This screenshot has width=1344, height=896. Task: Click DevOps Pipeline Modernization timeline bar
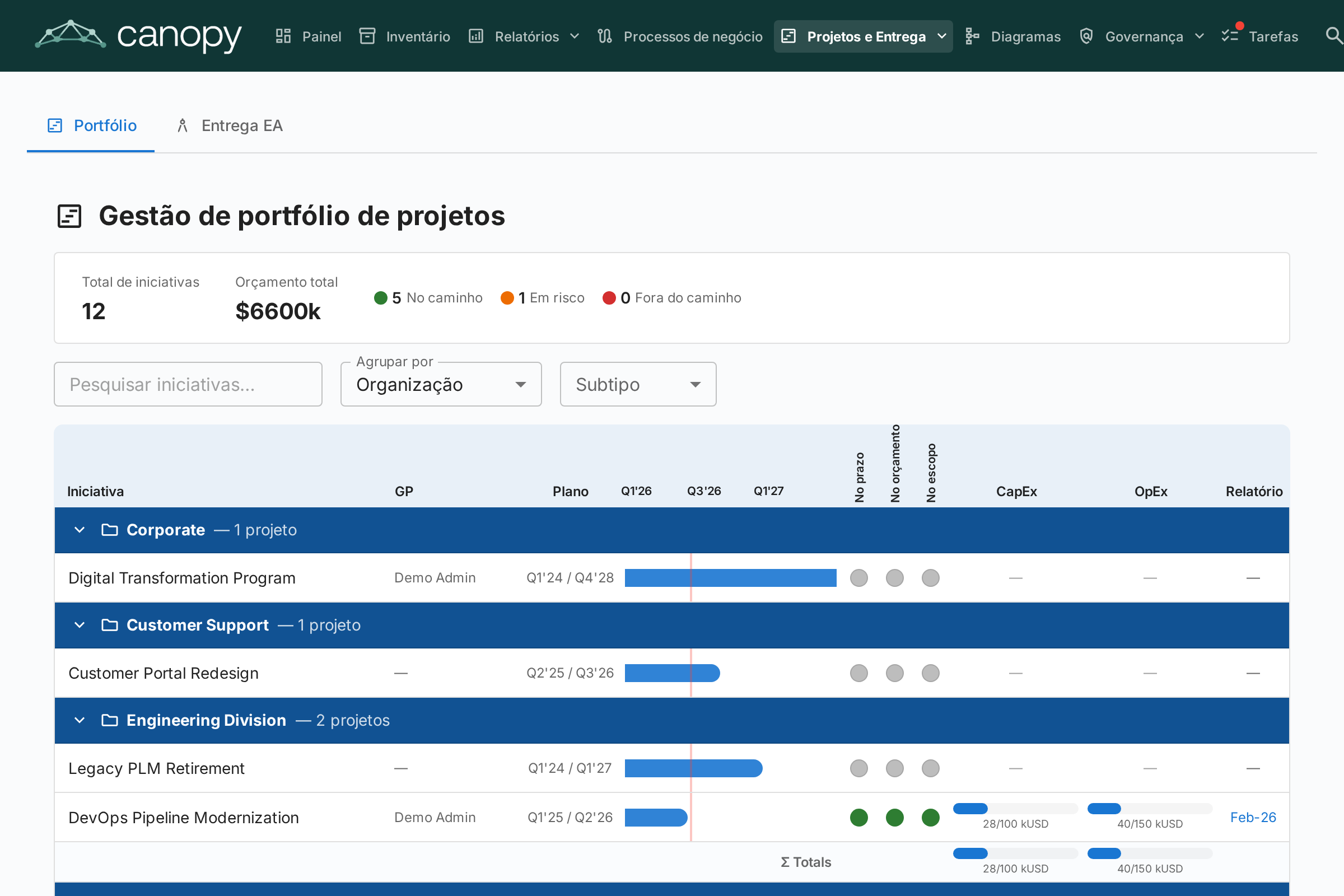[656, 817]
